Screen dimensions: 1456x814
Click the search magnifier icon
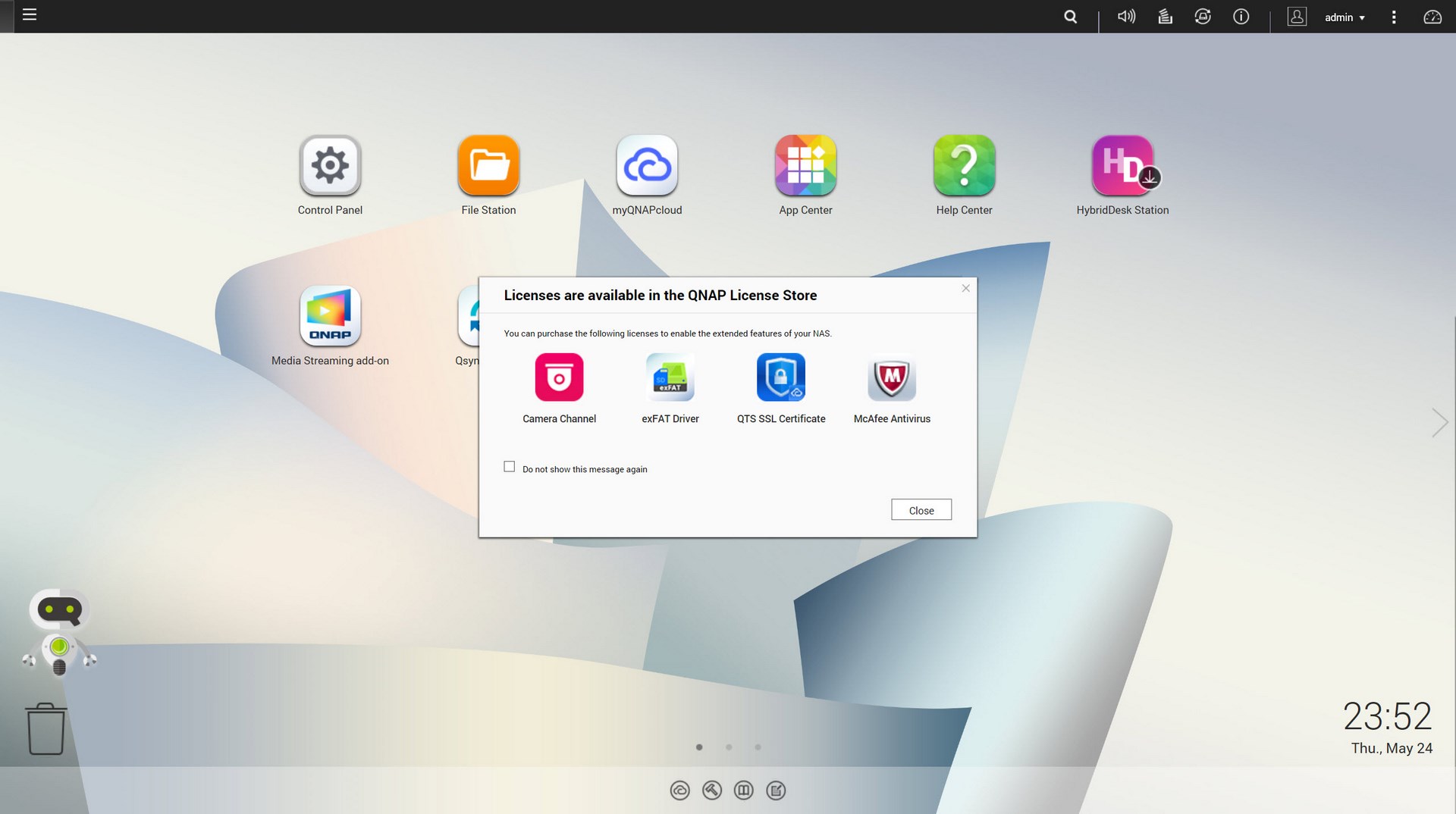coord(1070,17)
